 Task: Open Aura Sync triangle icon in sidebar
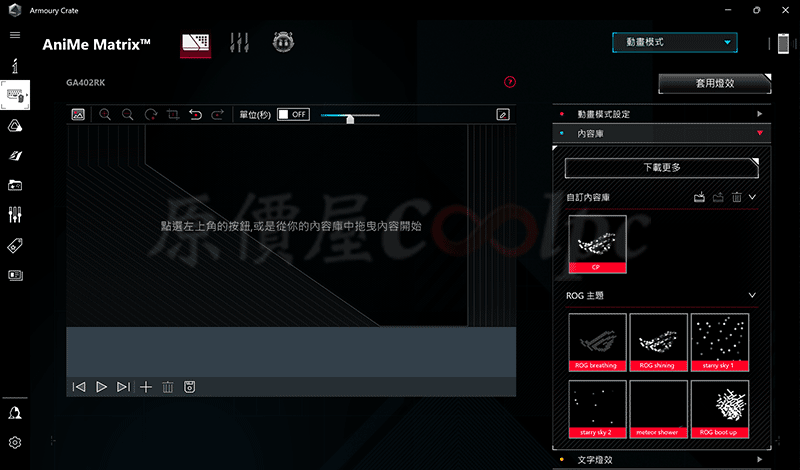click(x=15, y=126)
